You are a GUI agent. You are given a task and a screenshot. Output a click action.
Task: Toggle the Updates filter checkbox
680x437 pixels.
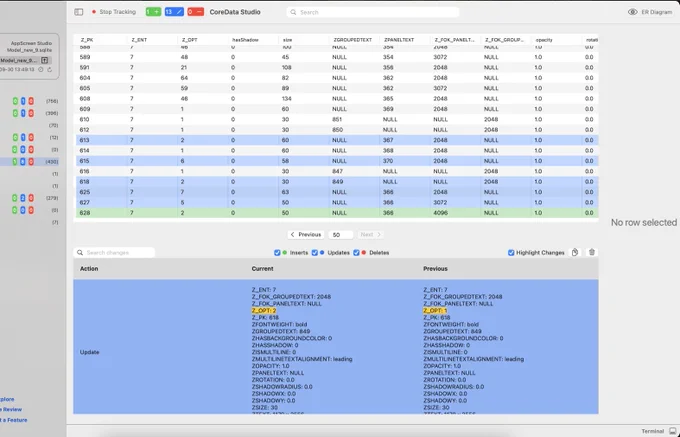click(x=315, y=253)
